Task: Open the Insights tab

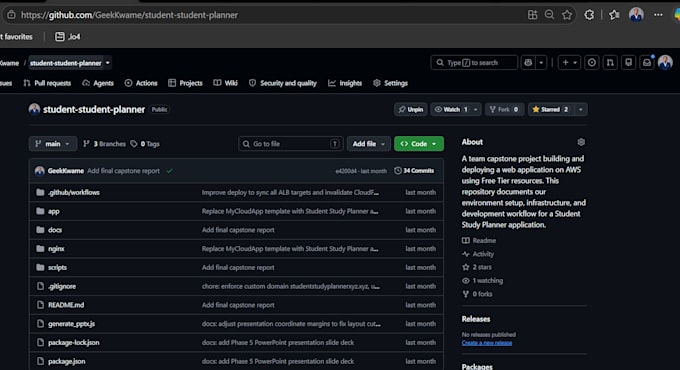Action: click(345, 83)
